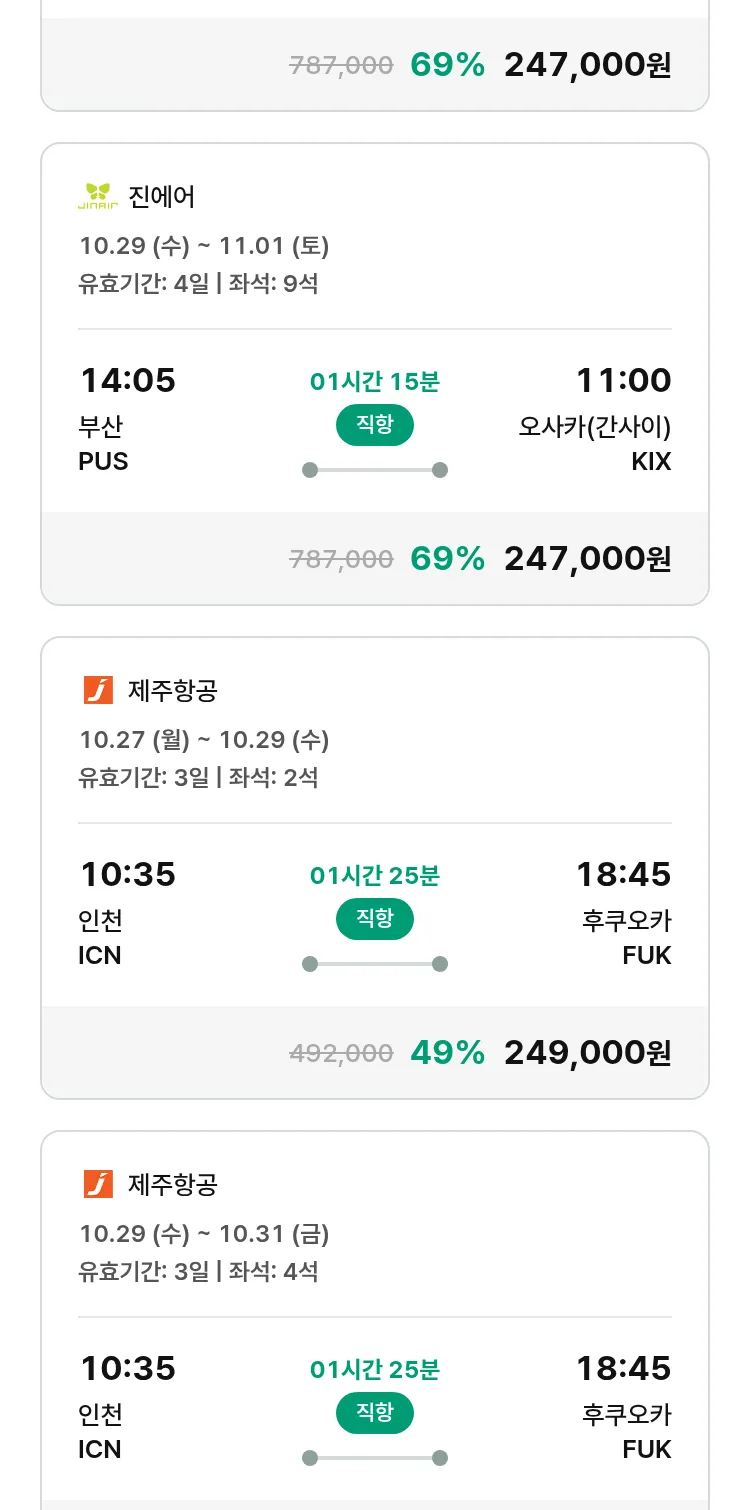Click the 49% discount label
Viewport: 750px width, 1510px height.
click(447, 1052)
